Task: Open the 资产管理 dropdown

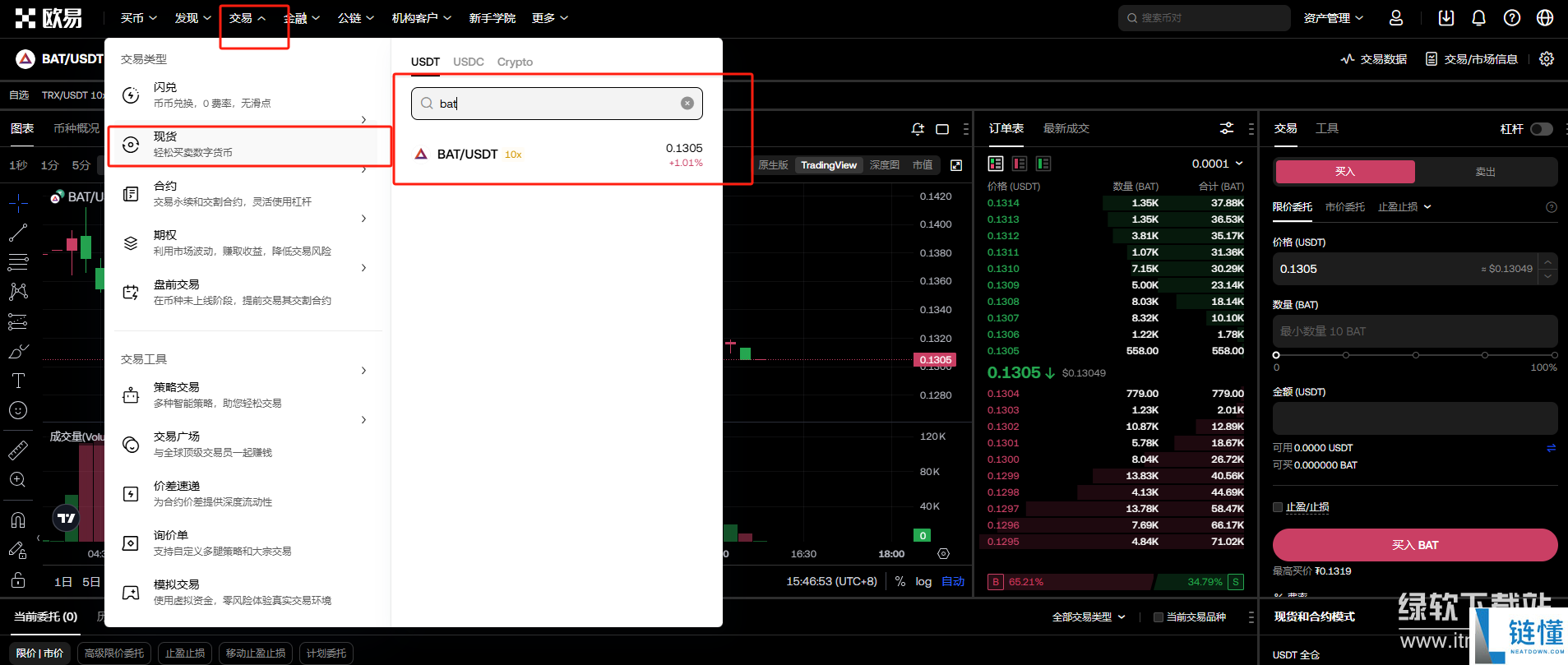Action: point(1334,18)
